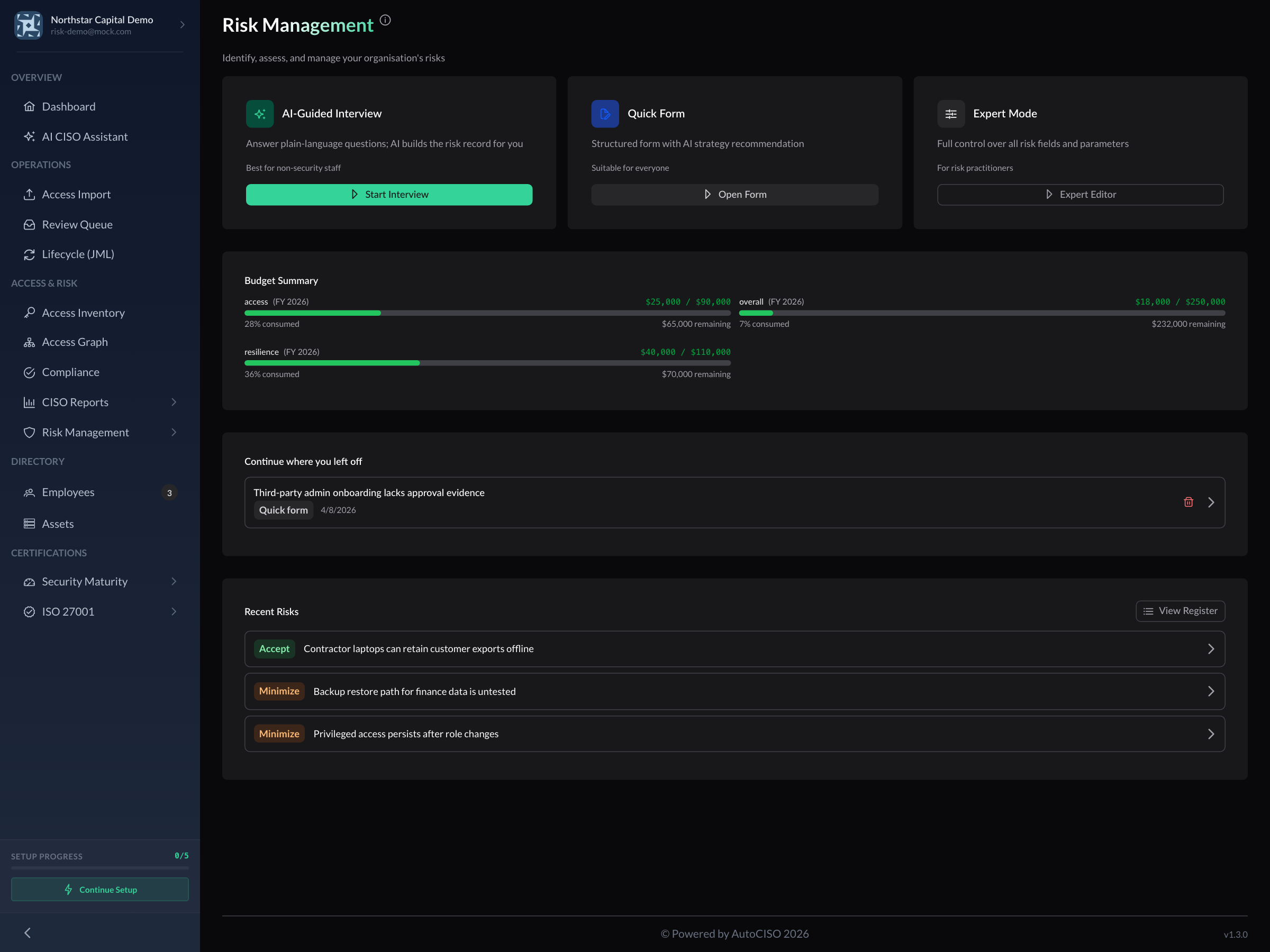Click Continue Setup in the sidebar

(x=100, y=890)
